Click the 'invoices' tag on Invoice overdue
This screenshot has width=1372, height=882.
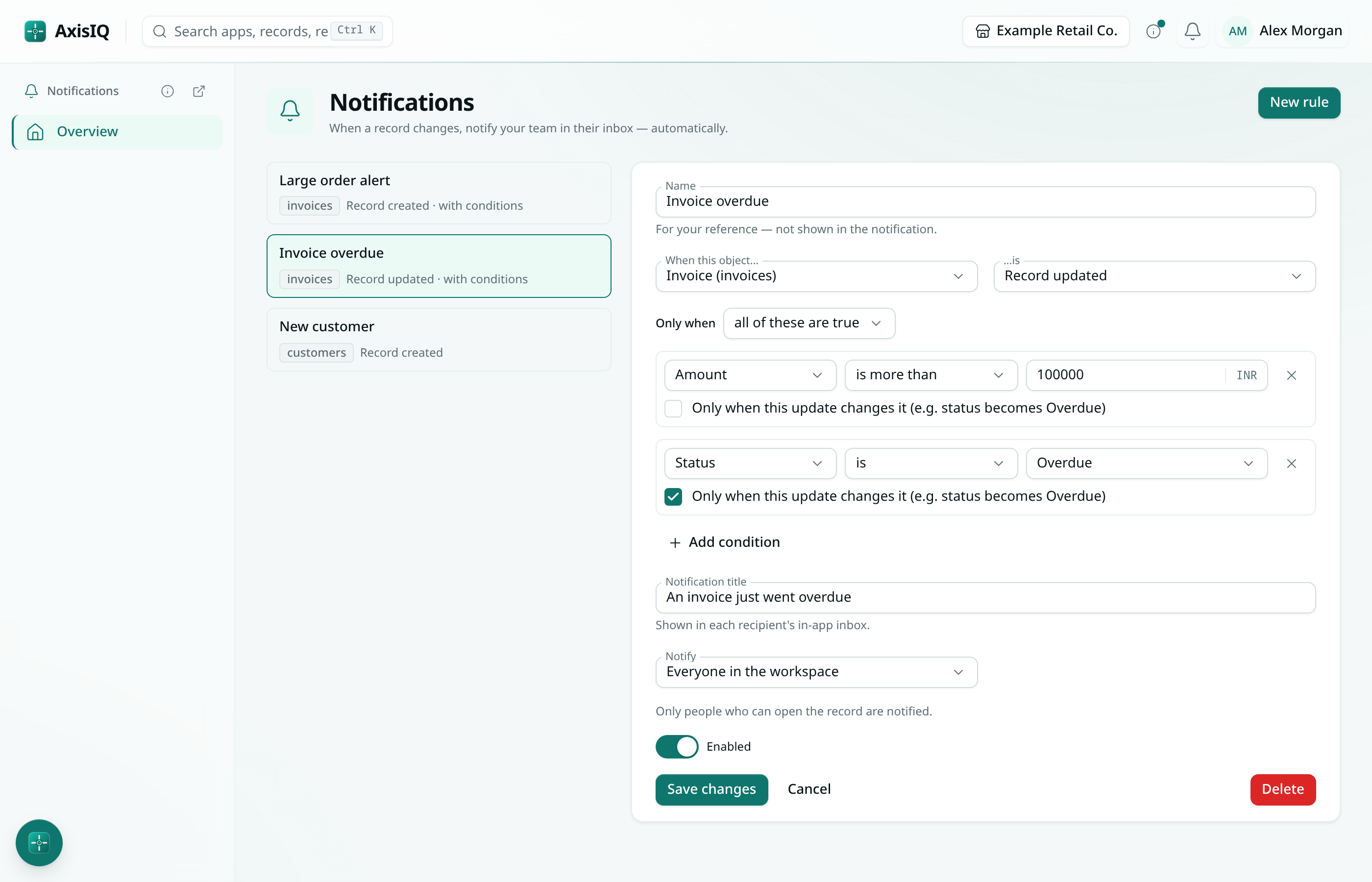pyautogui.click(x=309, y=279)
